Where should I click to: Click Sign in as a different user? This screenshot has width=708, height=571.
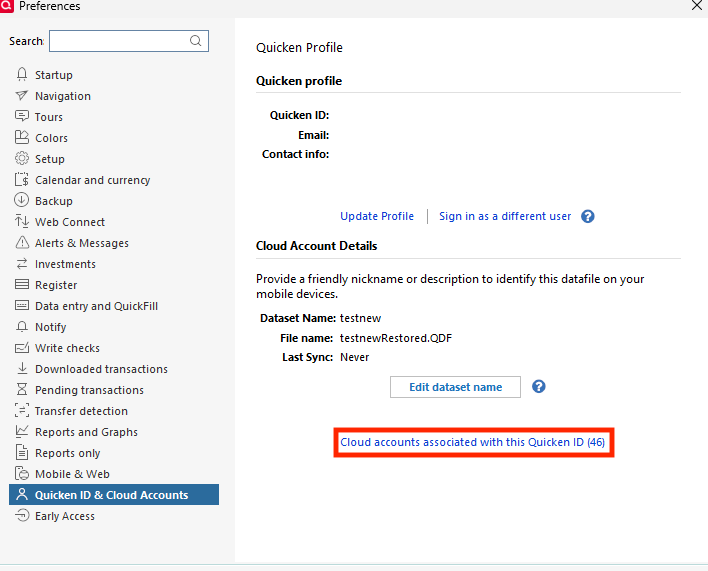tap(505, 216)
